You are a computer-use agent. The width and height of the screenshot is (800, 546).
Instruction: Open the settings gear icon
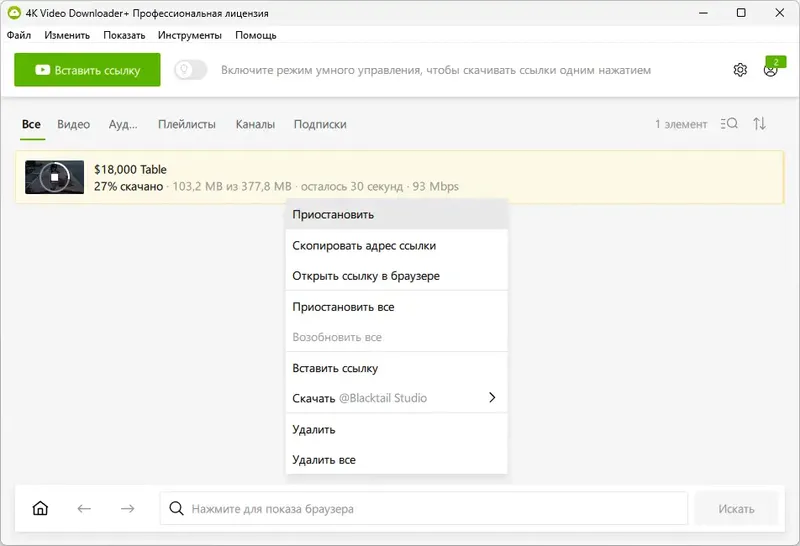(x=740, y=70)
